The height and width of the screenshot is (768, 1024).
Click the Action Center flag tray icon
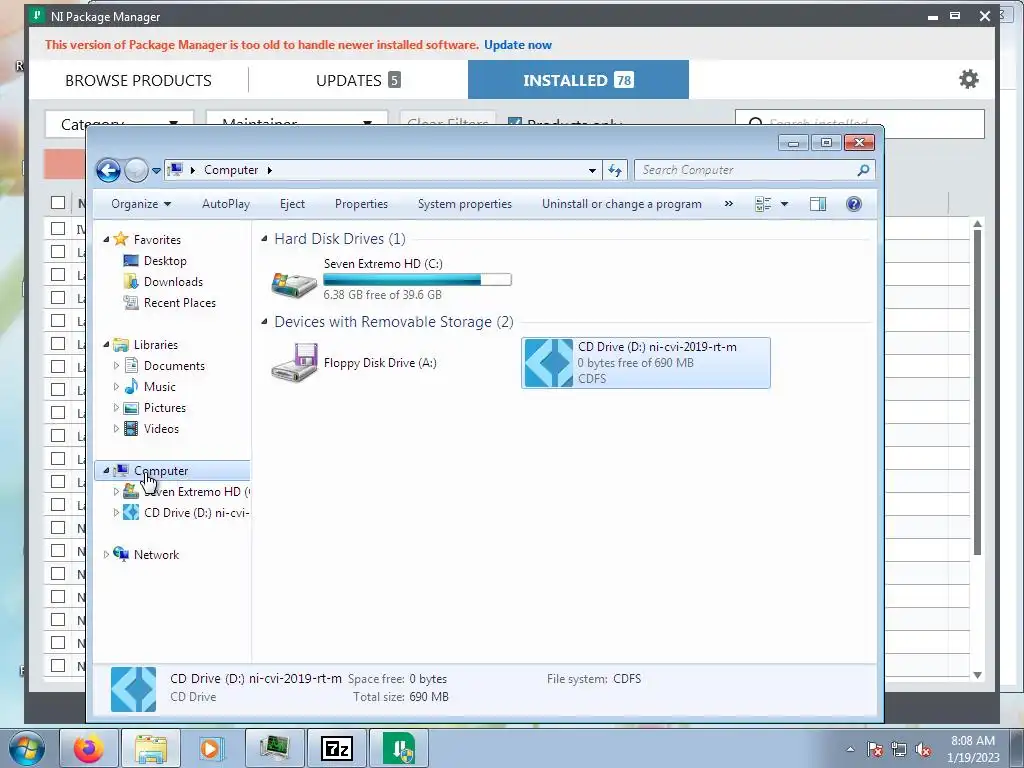point(875,749)
